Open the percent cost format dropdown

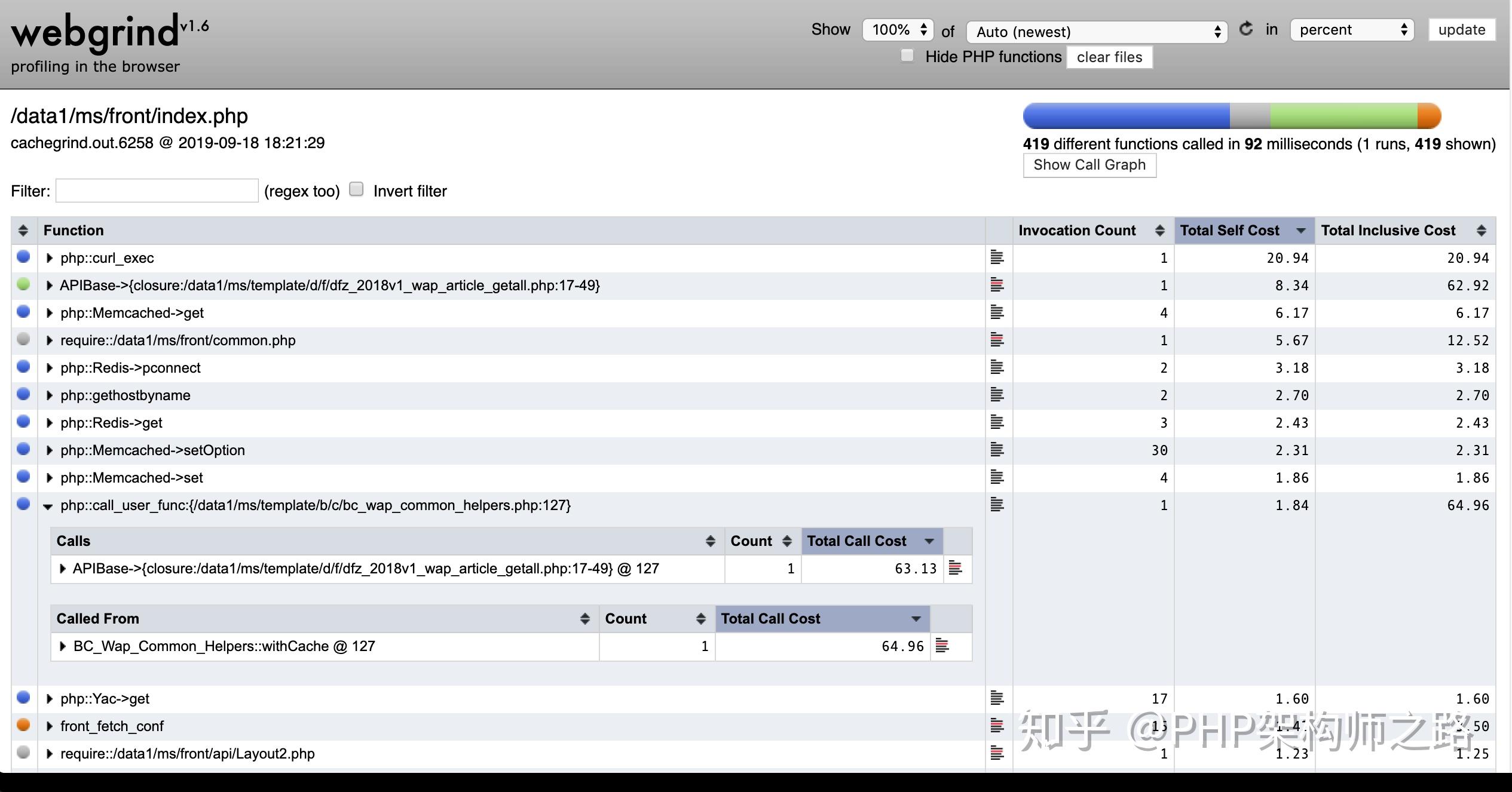1352,30
